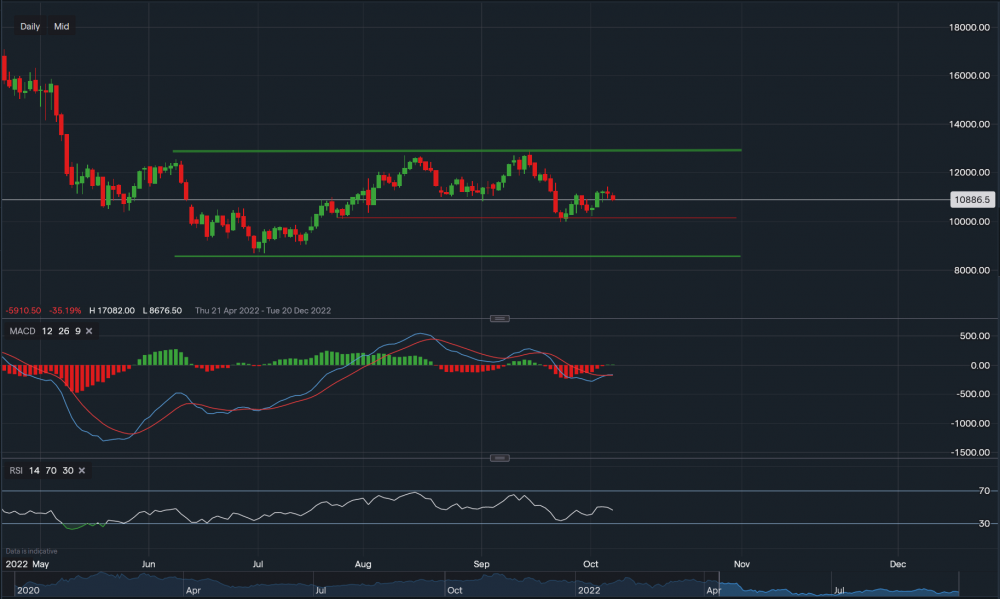
Task: Open the Mid price type selector
Action: (61, 27)
